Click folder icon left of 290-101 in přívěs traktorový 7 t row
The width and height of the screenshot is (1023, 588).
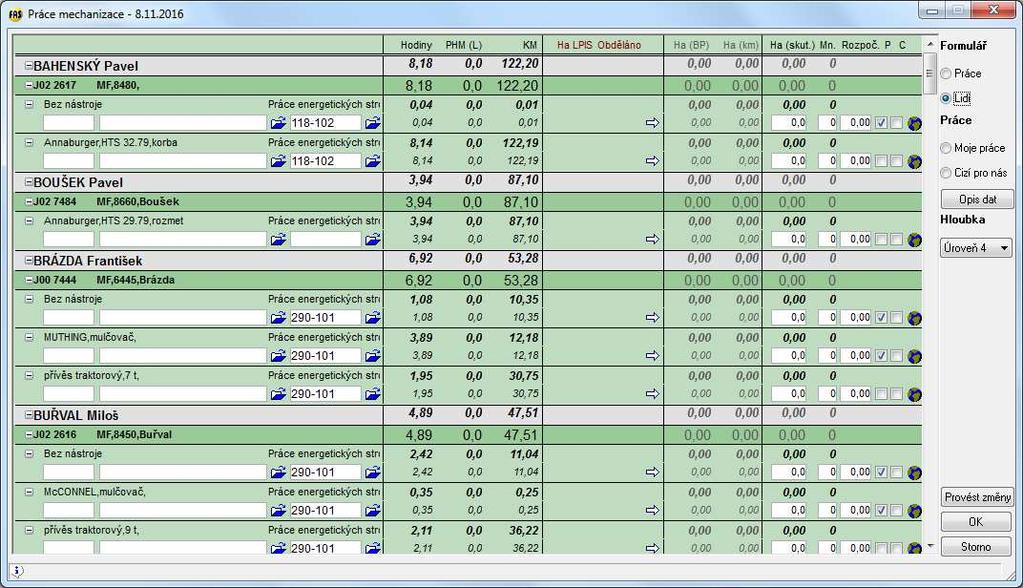(278, 394)
